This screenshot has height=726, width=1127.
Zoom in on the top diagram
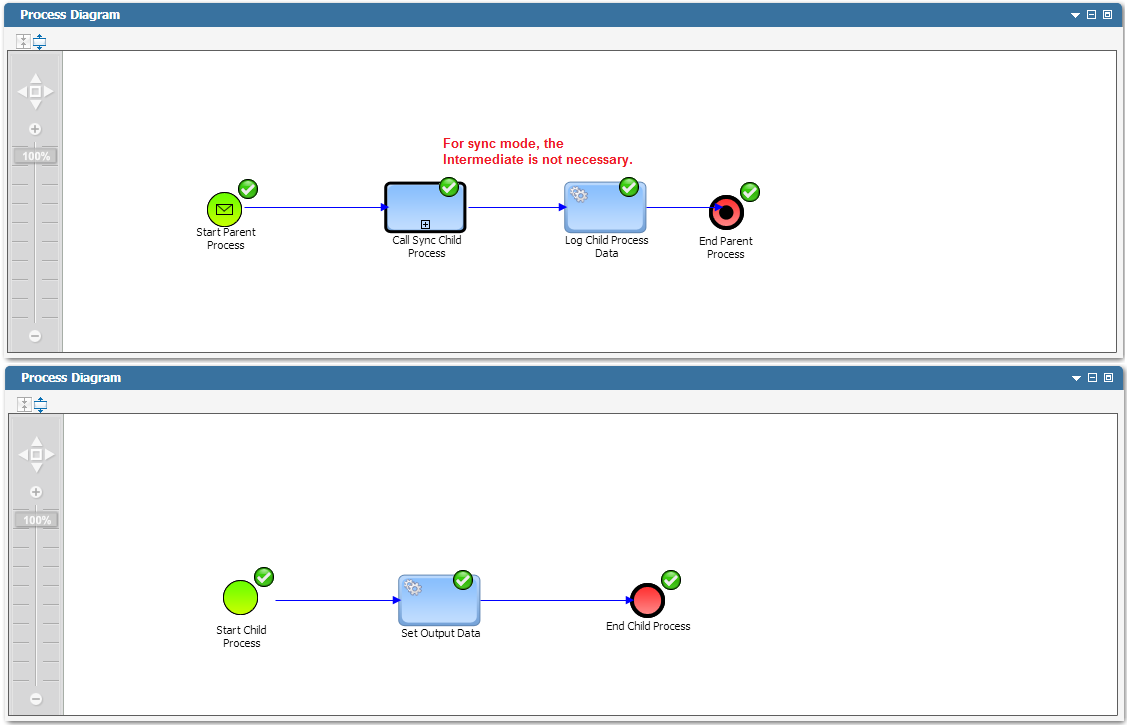click(34, 129)
